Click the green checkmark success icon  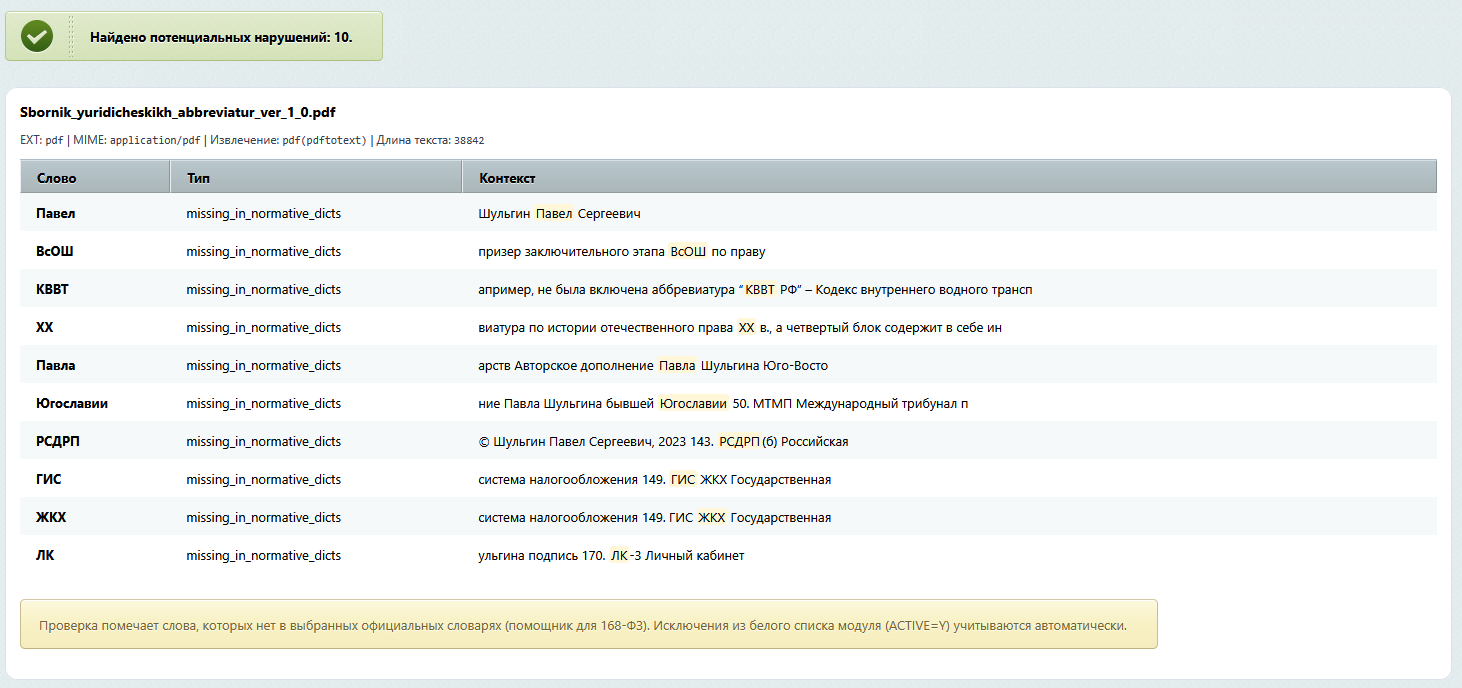[x=37, y=37]
